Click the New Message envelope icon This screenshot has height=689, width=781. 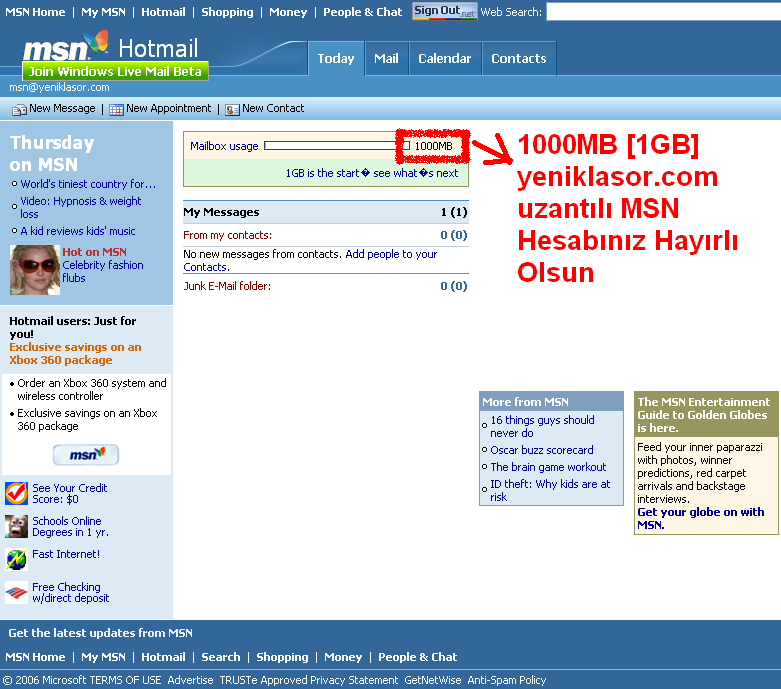(19, 109)
